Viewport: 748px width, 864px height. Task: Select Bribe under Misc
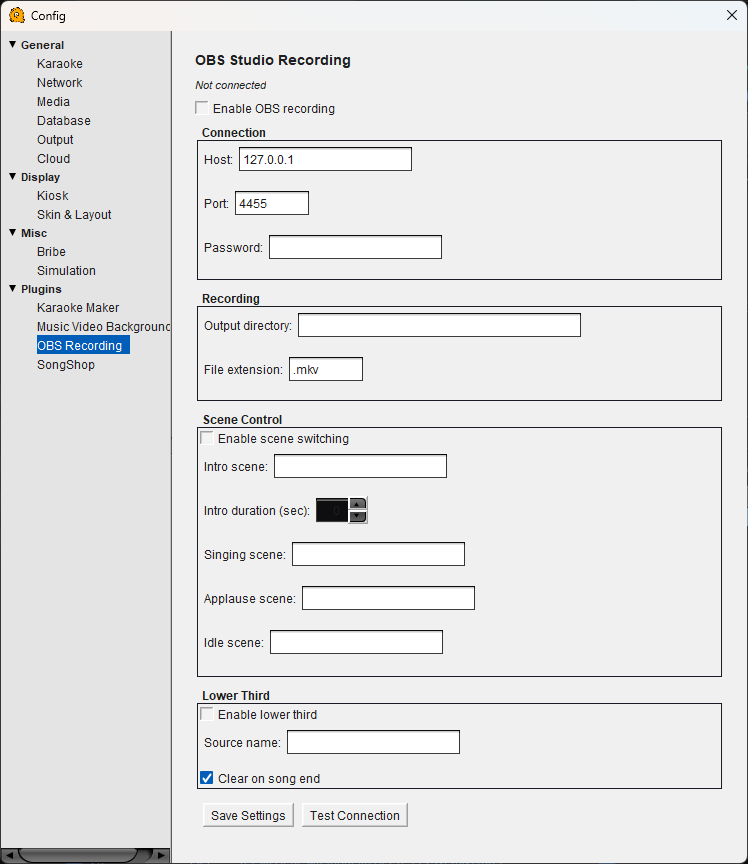point(51,252)
